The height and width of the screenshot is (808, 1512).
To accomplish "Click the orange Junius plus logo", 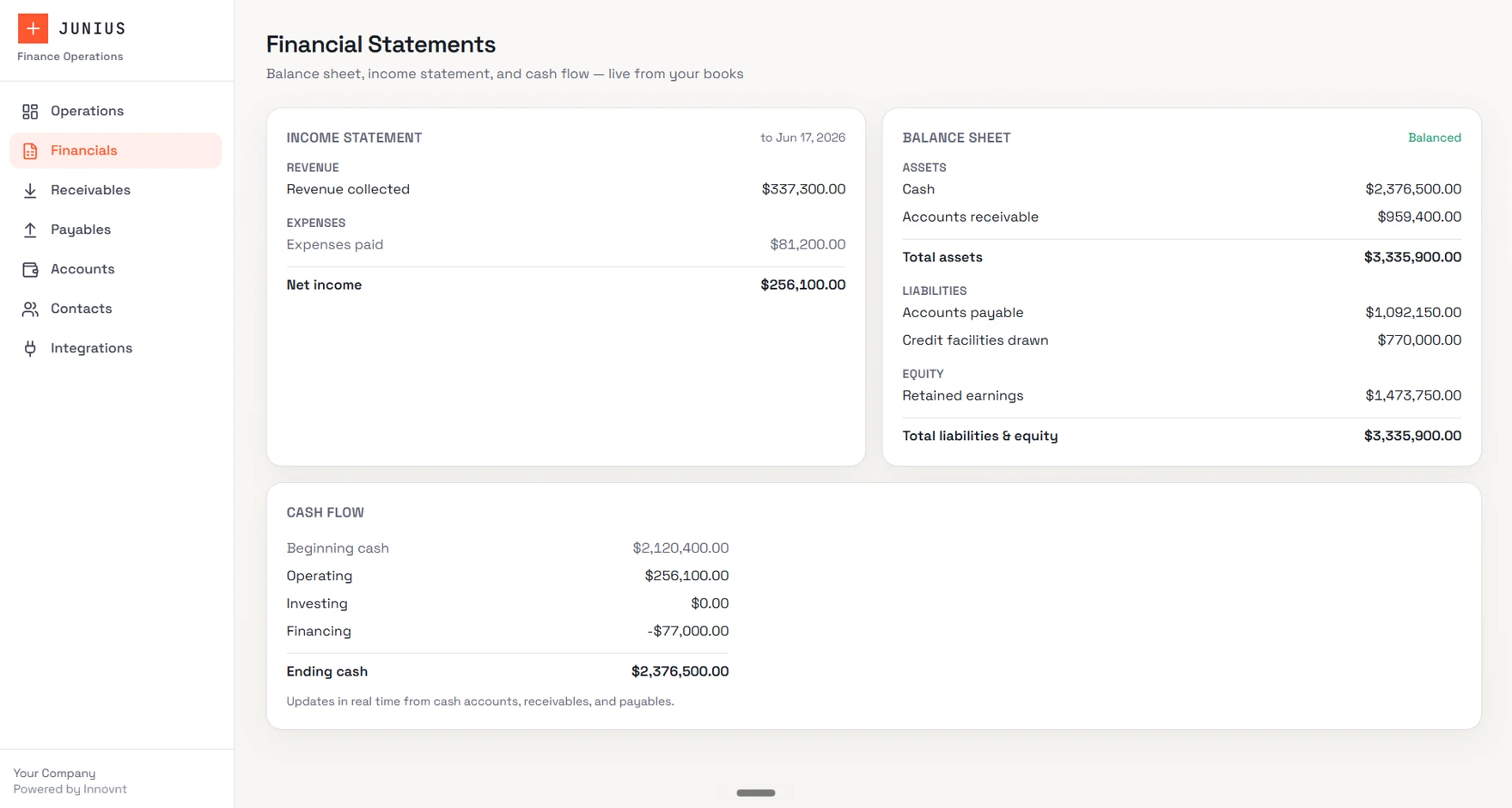I will coord(33,28).
